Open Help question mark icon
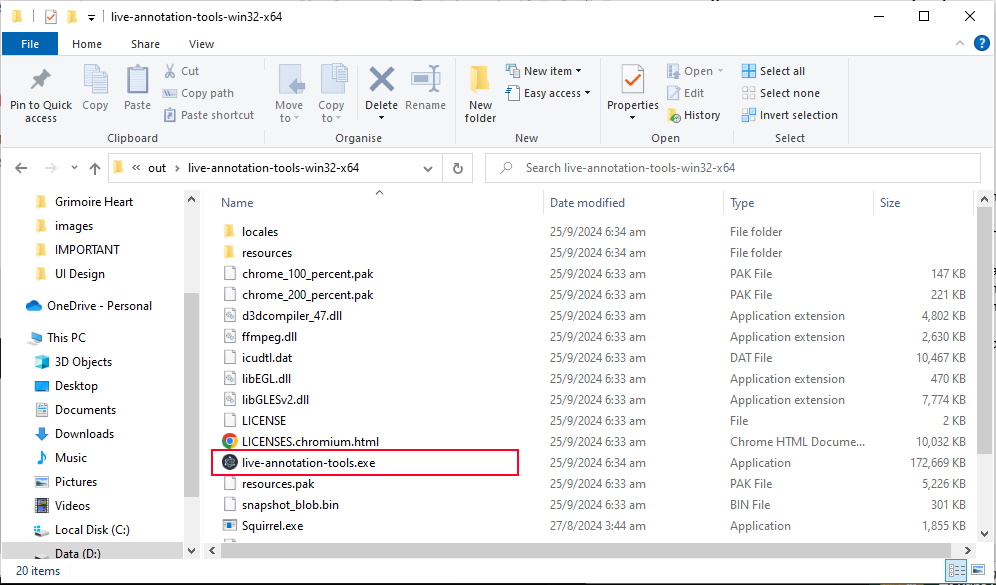The width and height of the screenshot is (996, 585). [x=981, y=44]
